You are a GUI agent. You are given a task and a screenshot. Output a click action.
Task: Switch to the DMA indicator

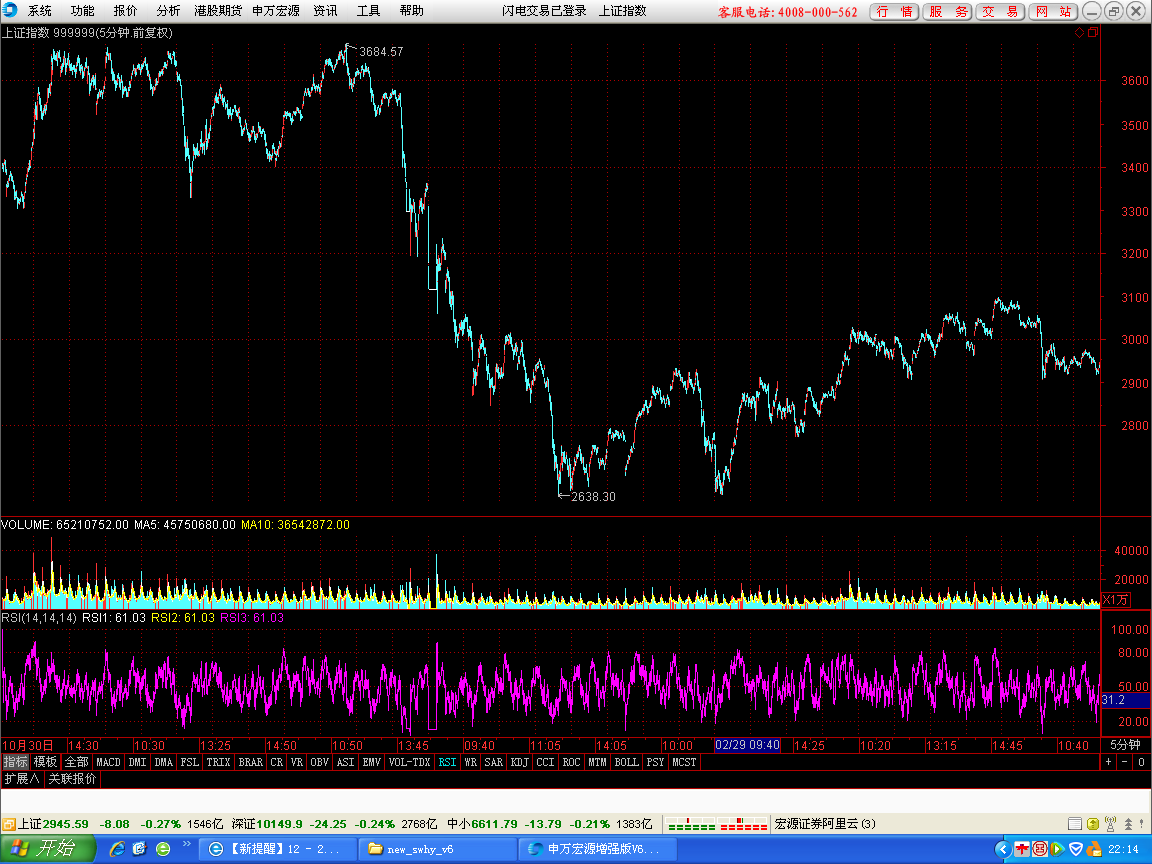[x=163, y=762]
